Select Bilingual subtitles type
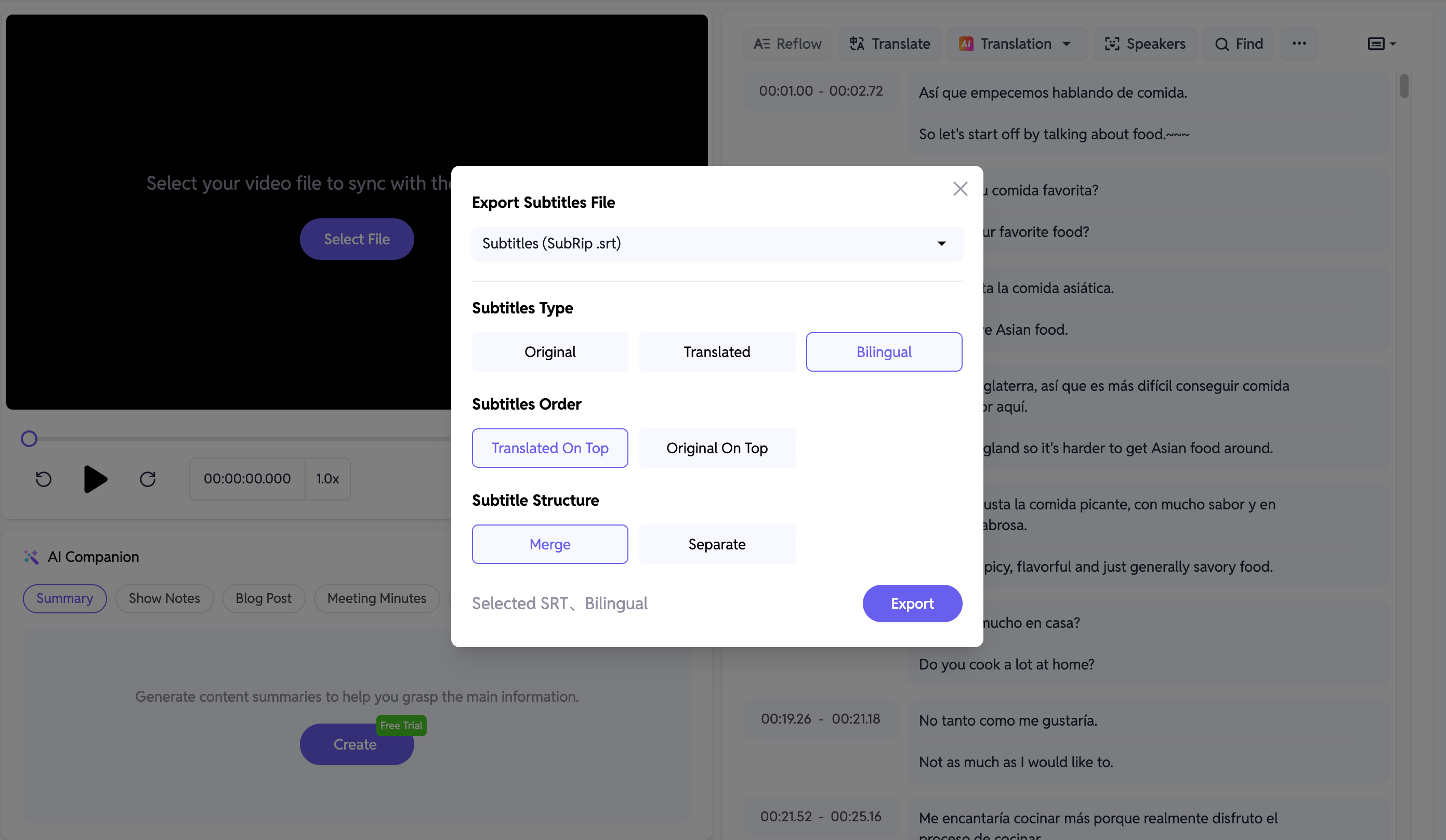This screenshot has width=1446, height=840. [884, 351]
